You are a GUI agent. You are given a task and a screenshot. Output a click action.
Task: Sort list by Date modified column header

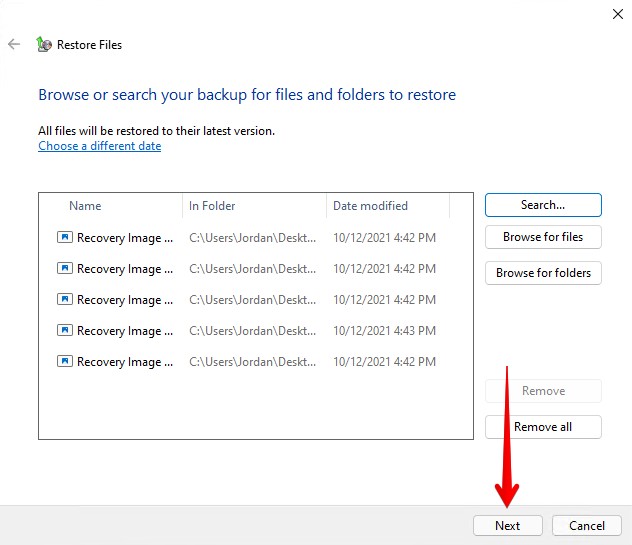(370, 206)
